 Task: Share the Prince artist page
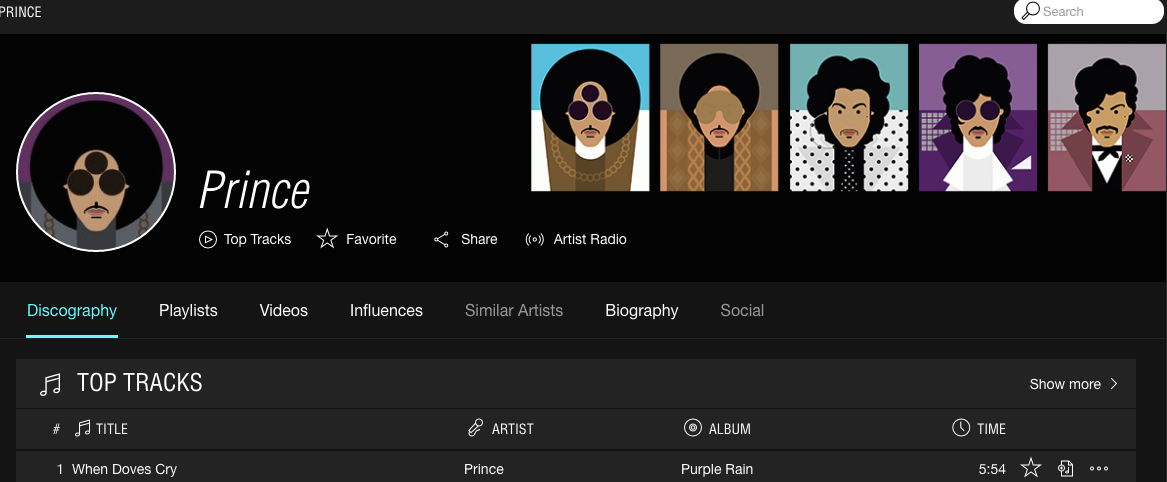pyautogui.click(x=465, y=239)
